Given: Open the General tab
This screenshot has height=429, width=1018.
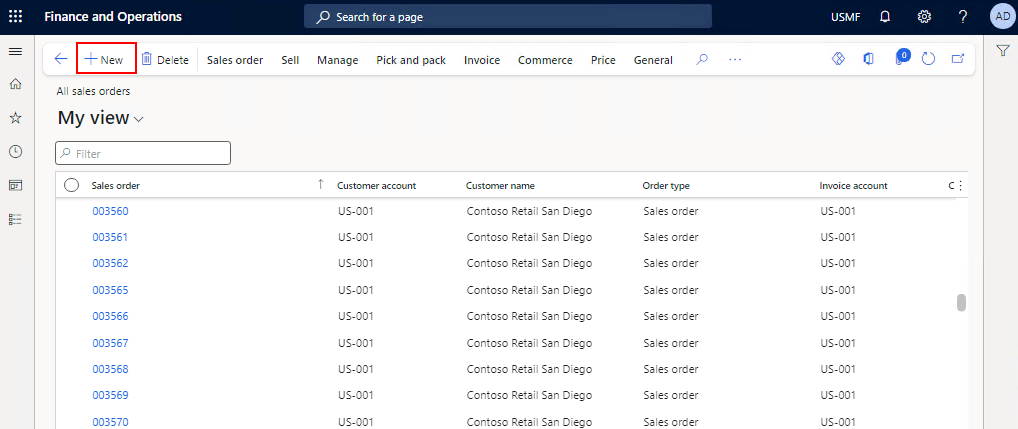Looking at the screenshot, I should 653,60.
